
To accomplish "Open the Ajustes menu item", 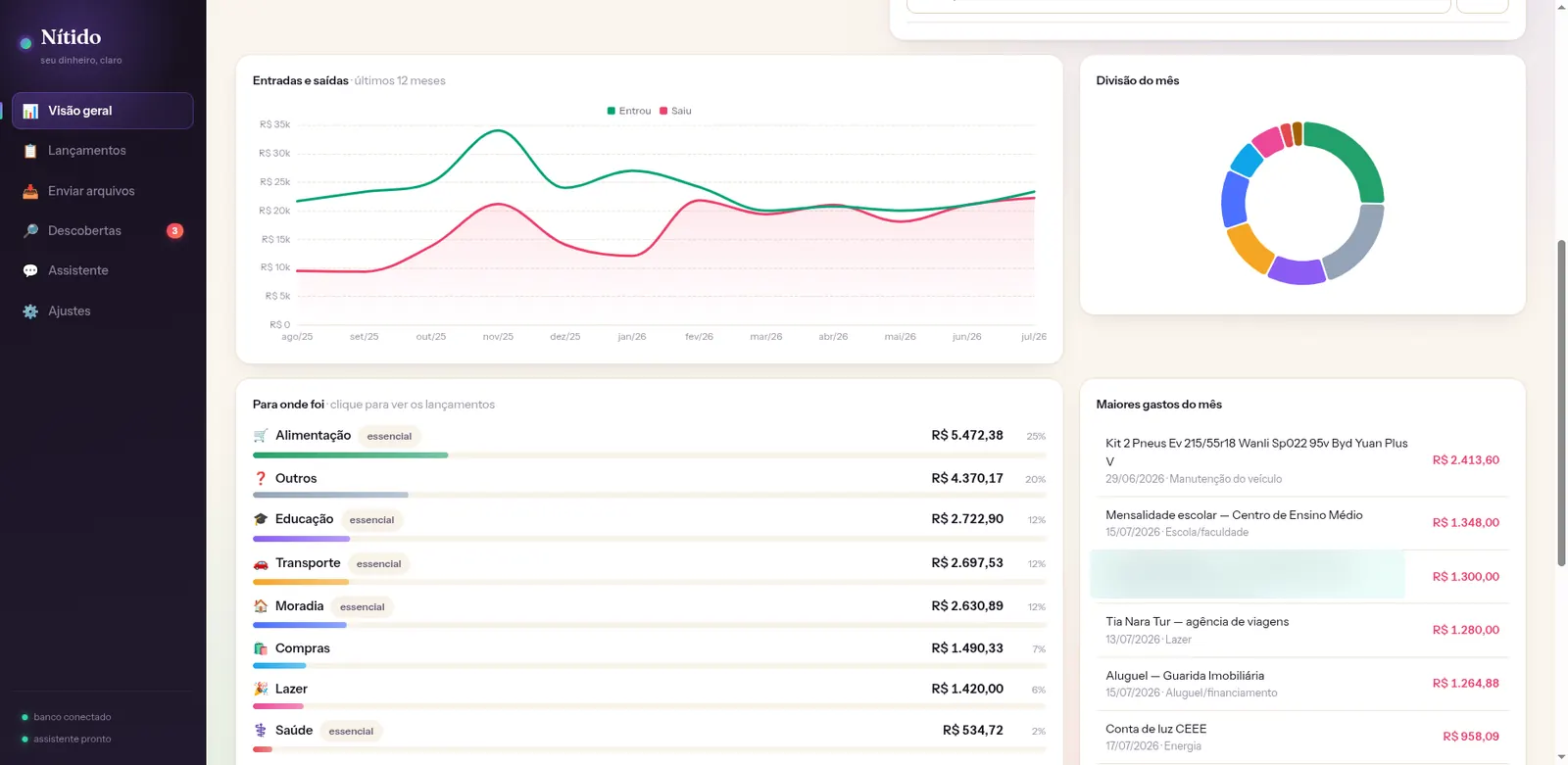I will tap(102, 311).
